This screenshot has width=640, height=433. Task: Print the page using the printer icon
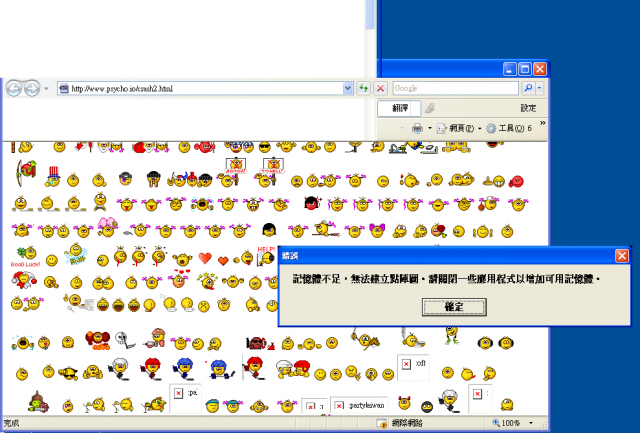(417, 129)
